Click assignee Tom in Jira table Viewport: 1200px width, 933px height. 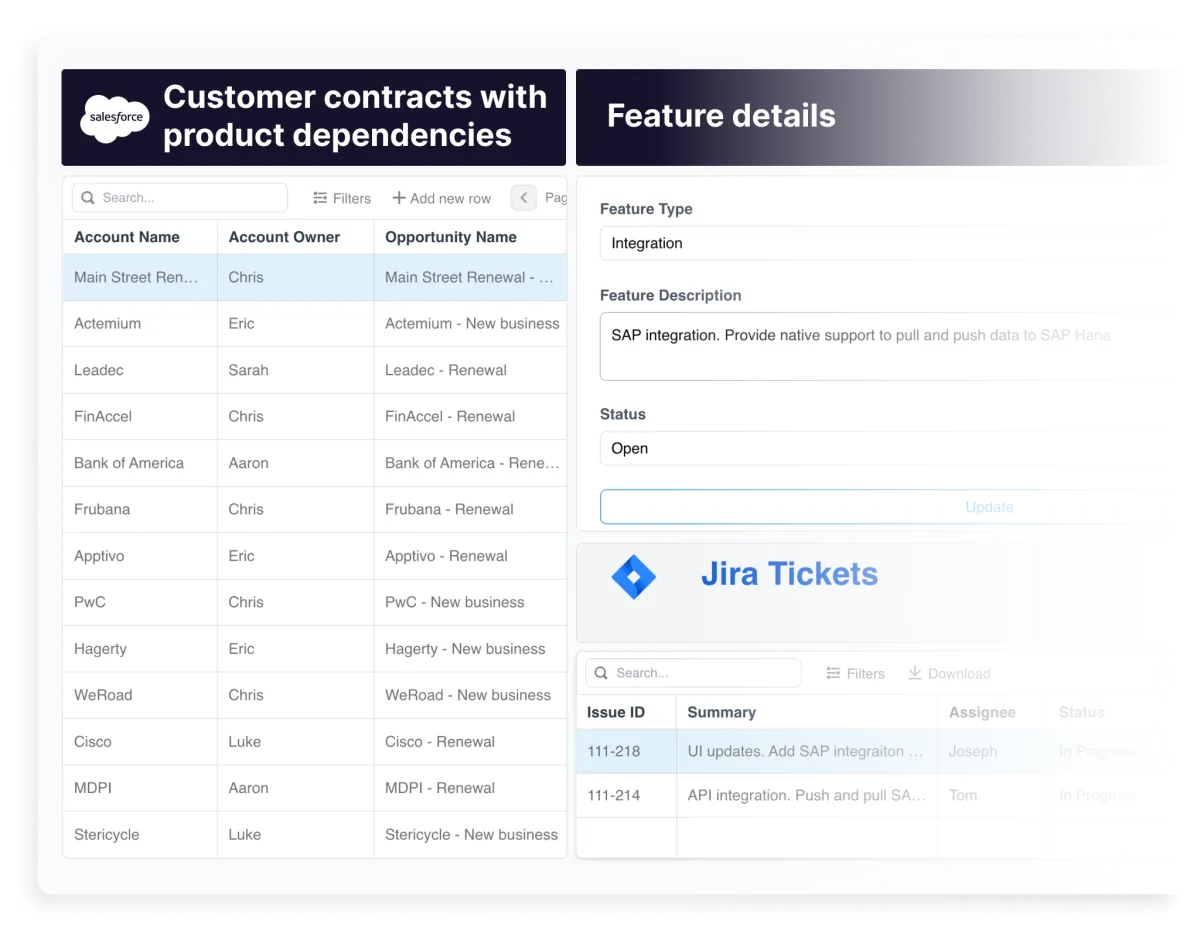pos(963,796)
